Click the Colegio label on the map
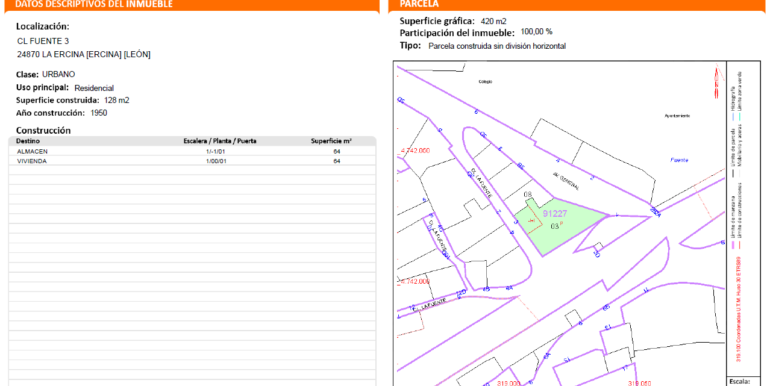The height and width of the screenshot is (386, 770). 485,82
